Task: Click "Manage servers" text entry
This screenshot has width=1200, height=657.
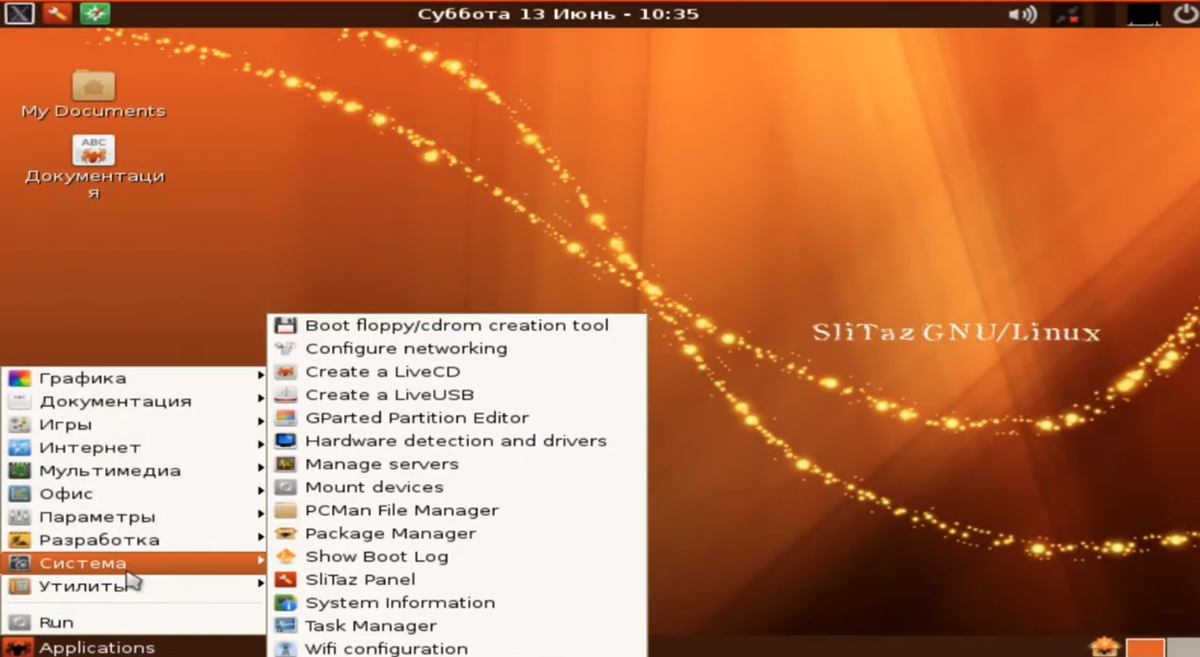Action: click(x=382, y=464)
